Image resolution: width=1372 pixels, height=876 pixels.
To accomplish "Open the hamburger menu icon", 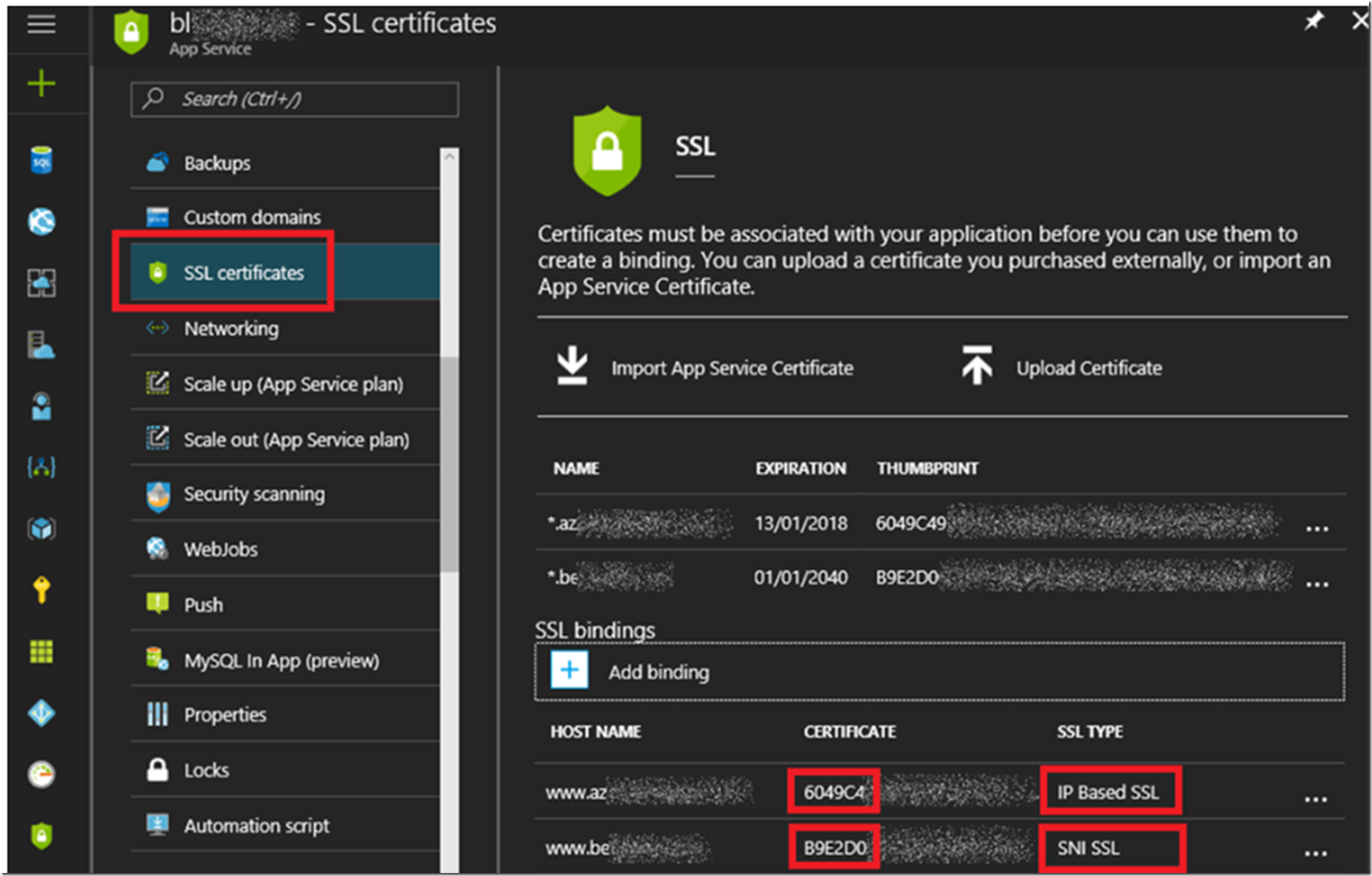I will point(41,25).
